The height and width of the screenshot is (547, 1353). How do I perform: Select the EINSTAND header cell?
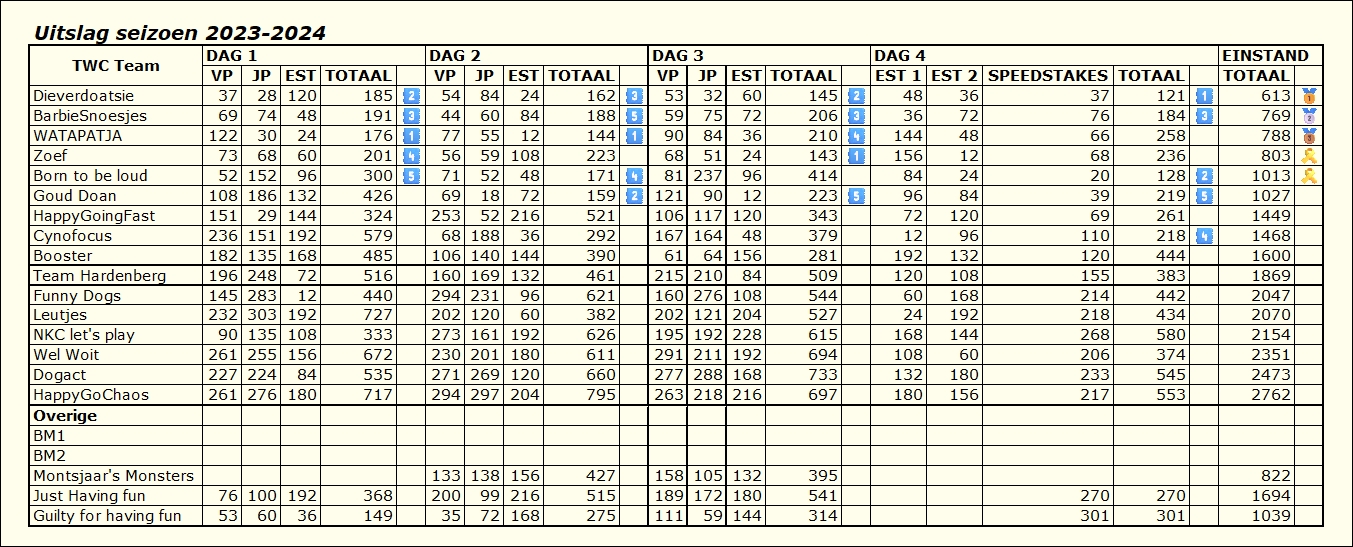tap(1265, 56)
